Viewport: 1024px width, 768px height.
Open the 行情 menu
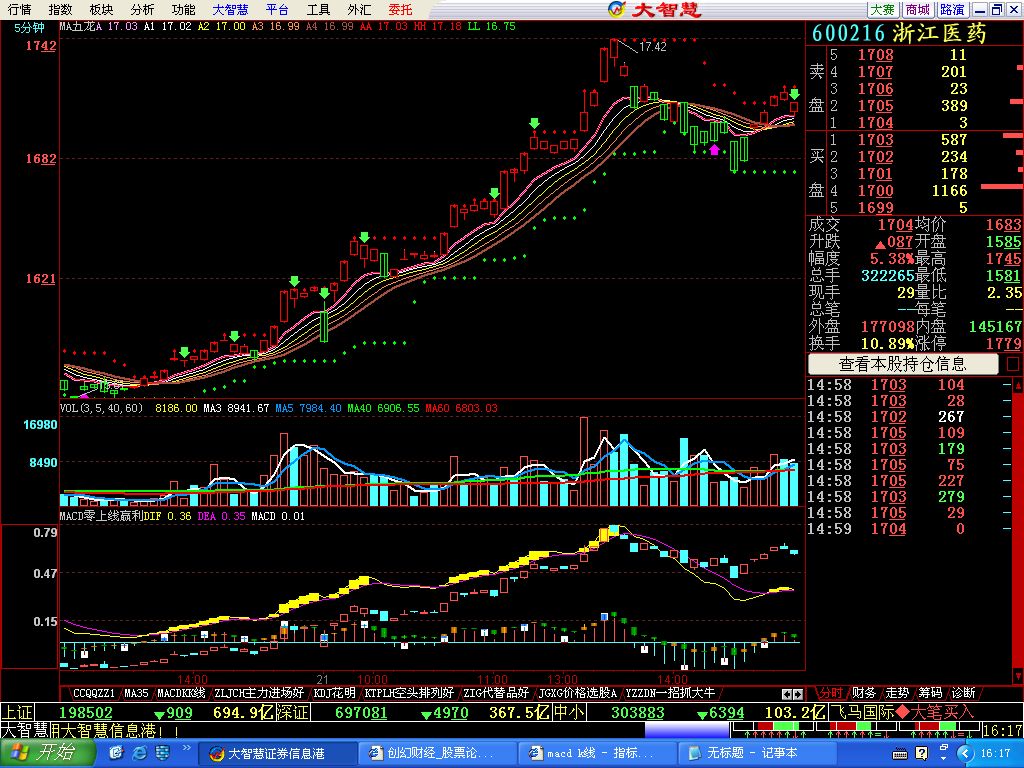coord(20,9)
